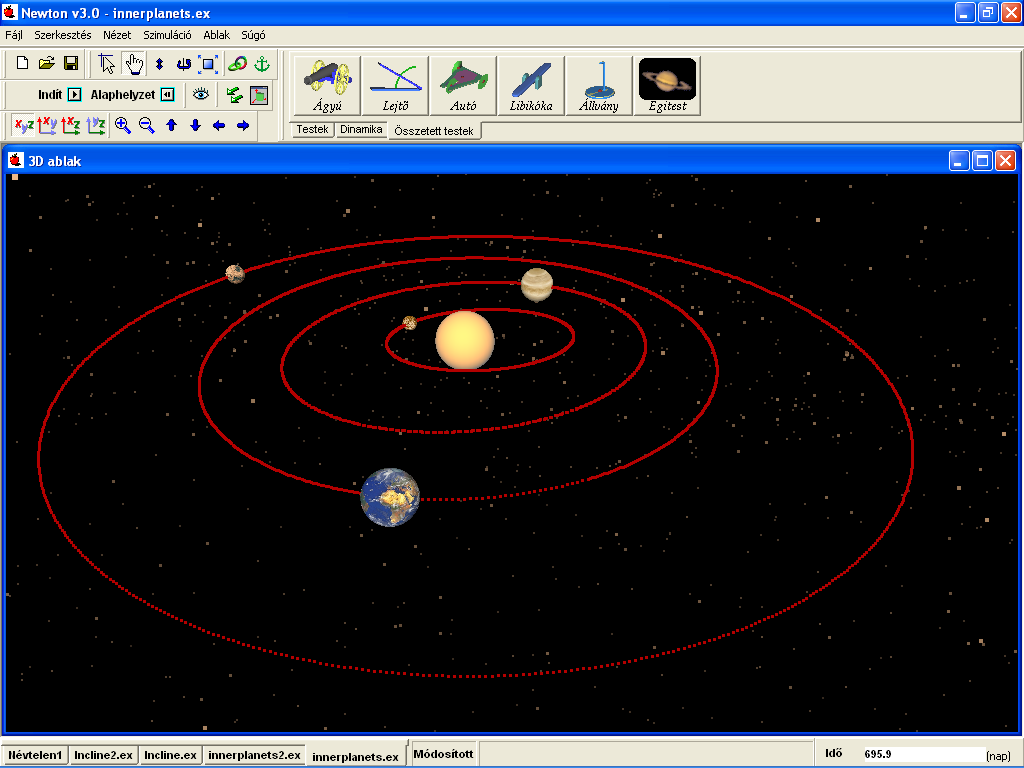Switch to the XYZ perspective view
This screenshot has width=1024, height=768.
click(24, 125)
